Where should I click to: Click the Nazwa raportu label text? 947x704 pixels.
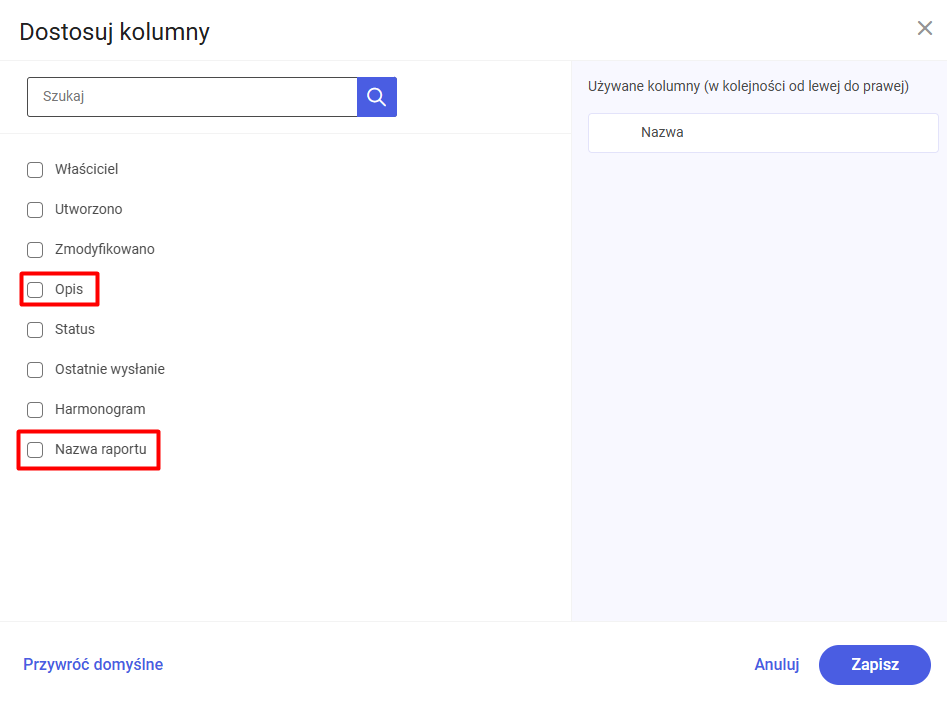[x=101, y=449]
